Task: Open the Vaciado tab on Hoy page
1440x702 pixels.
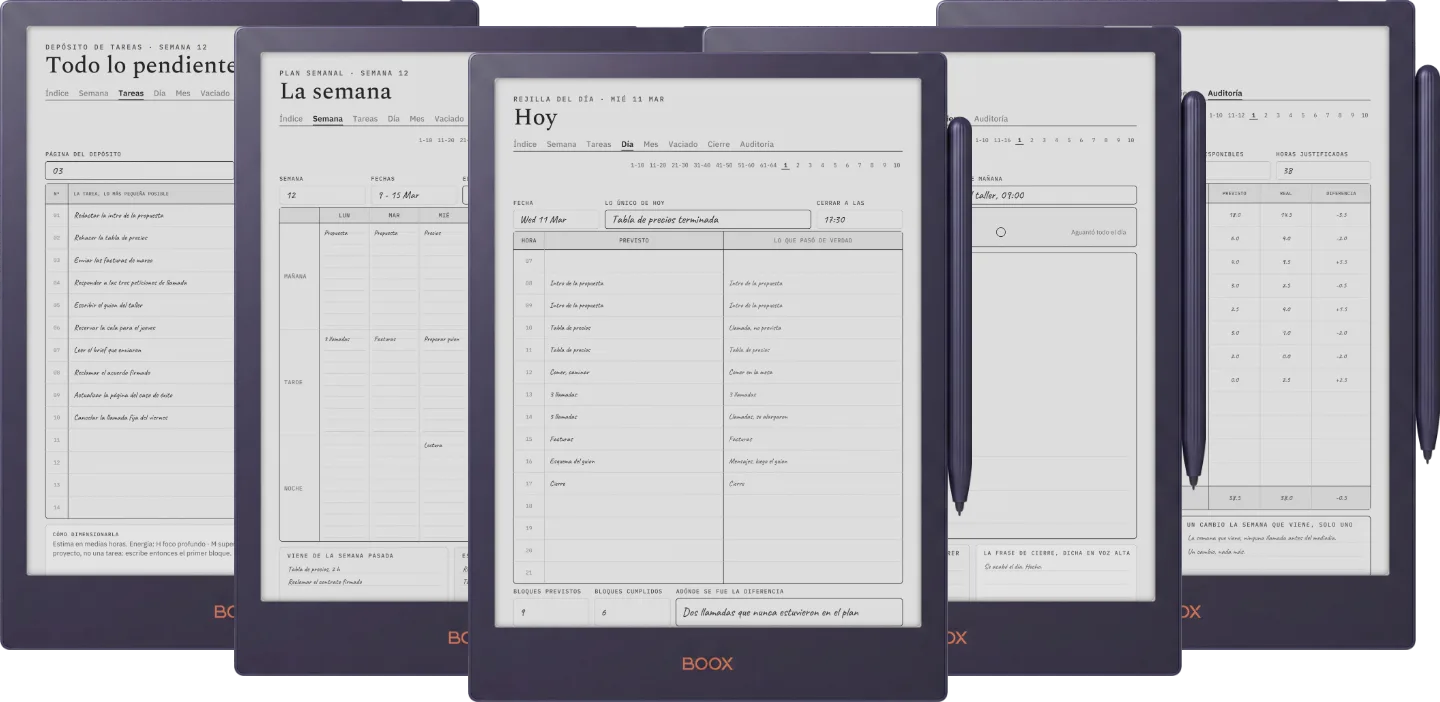Action: click(683, 144)
